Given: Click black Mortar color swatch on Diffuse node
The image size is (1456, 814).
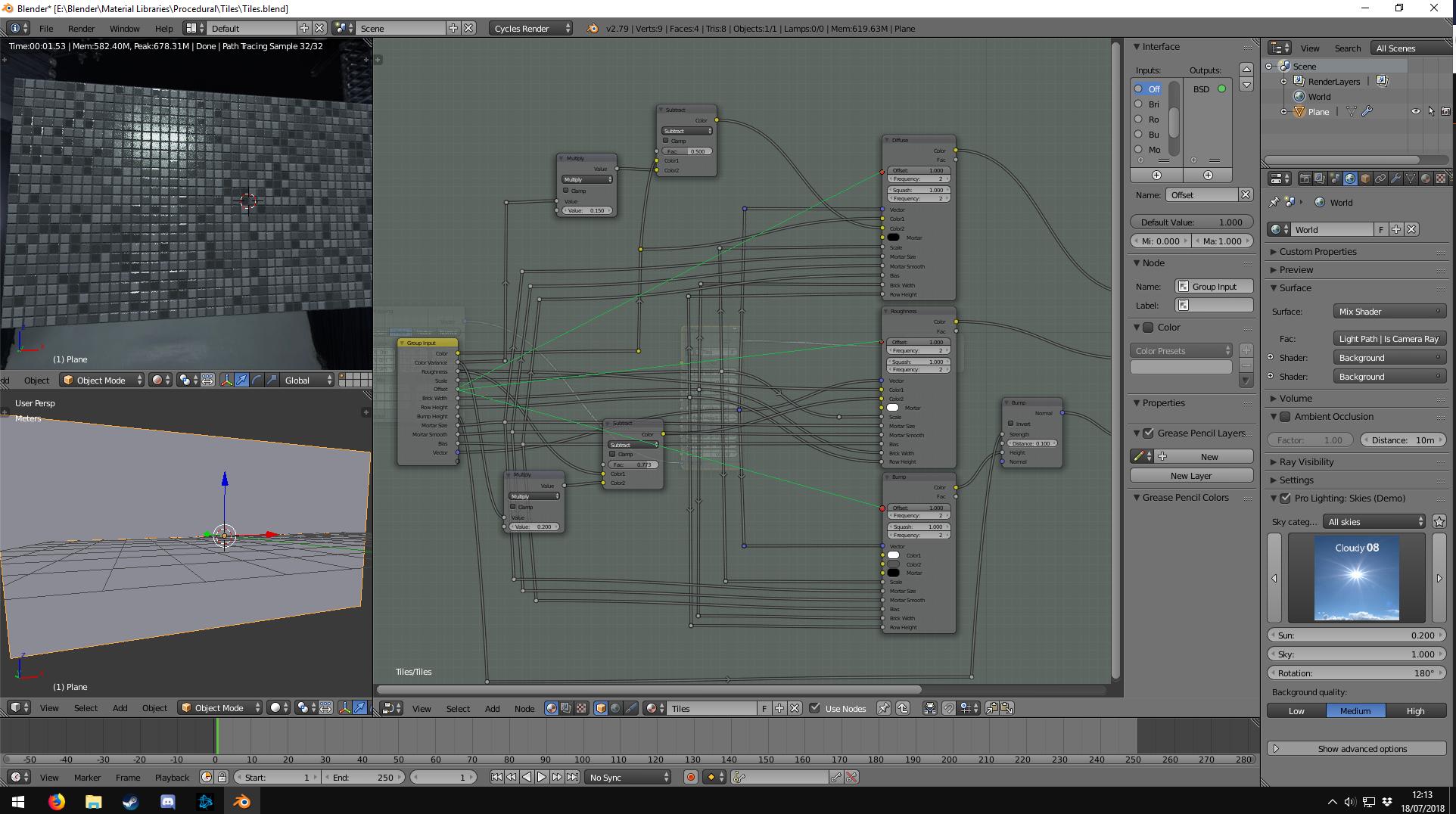Looking at the screenshot, I should [894, 238].
